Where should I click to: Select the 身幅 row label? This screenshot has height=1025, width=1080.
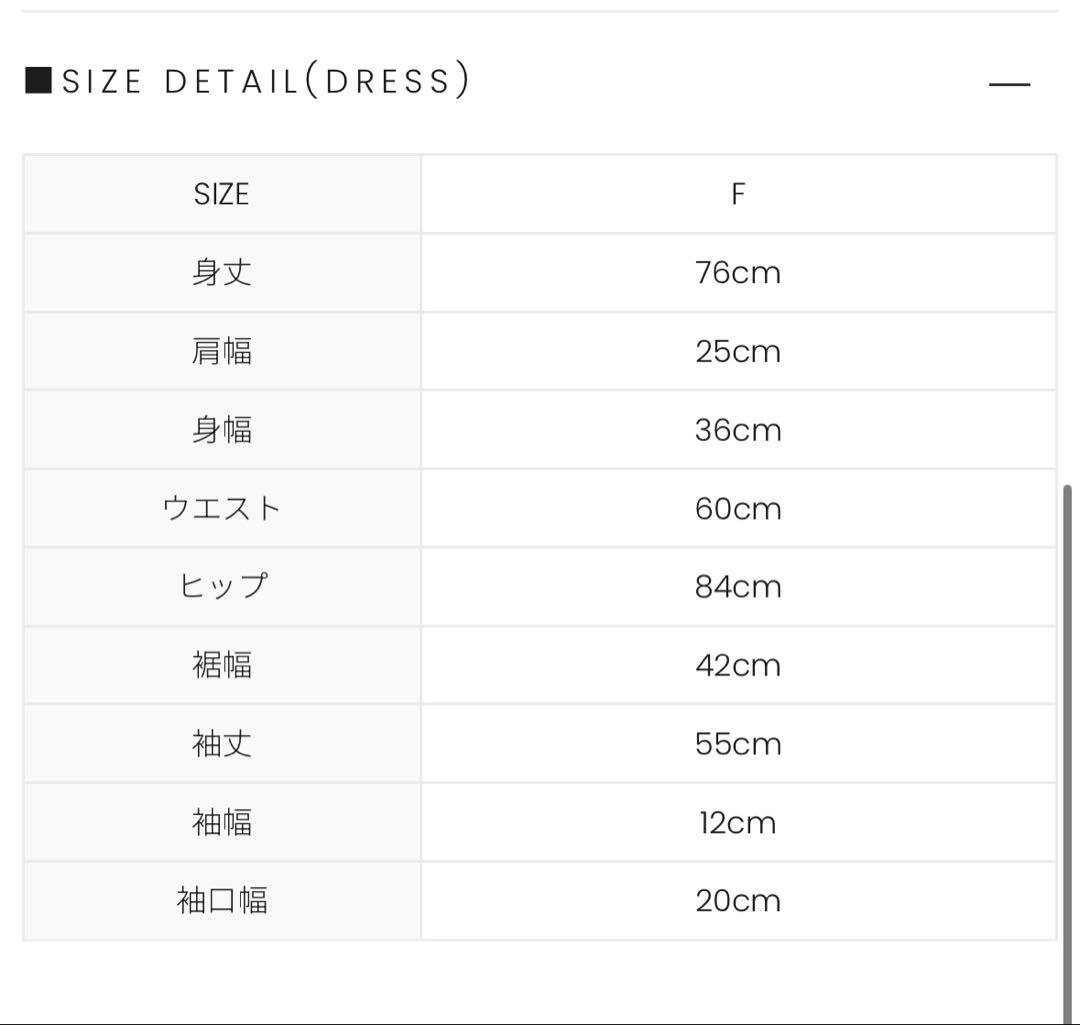[222, 429]
